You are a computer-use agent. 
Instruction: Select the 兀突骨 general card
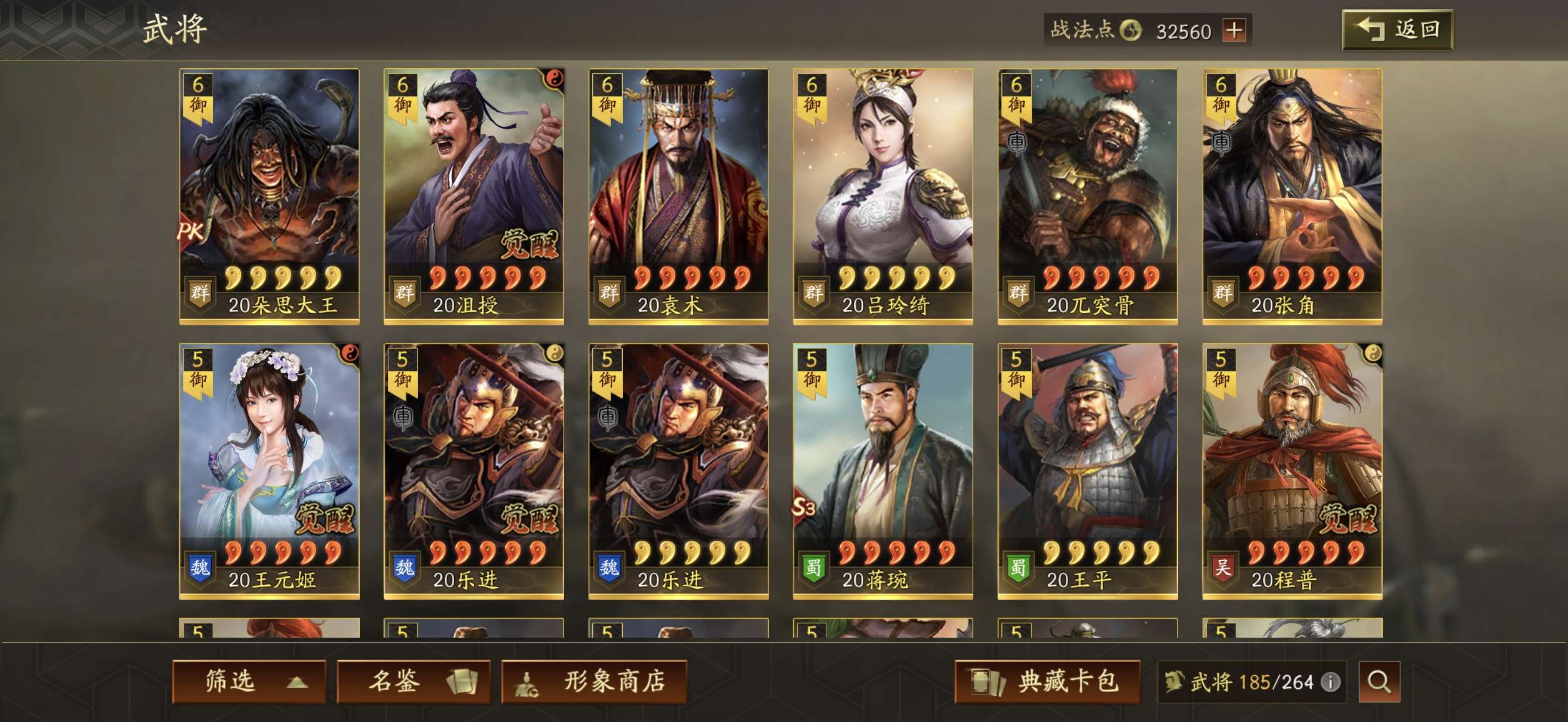point(1088,196)
